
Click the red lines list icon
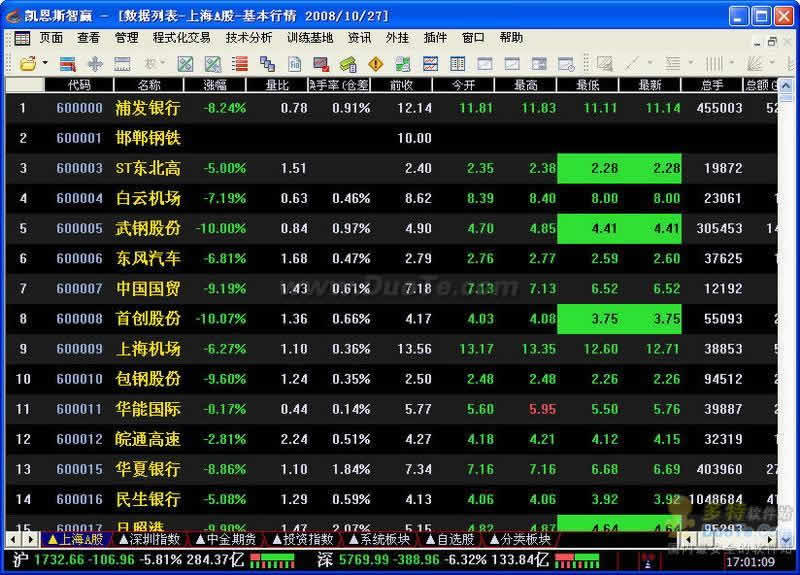239,64
